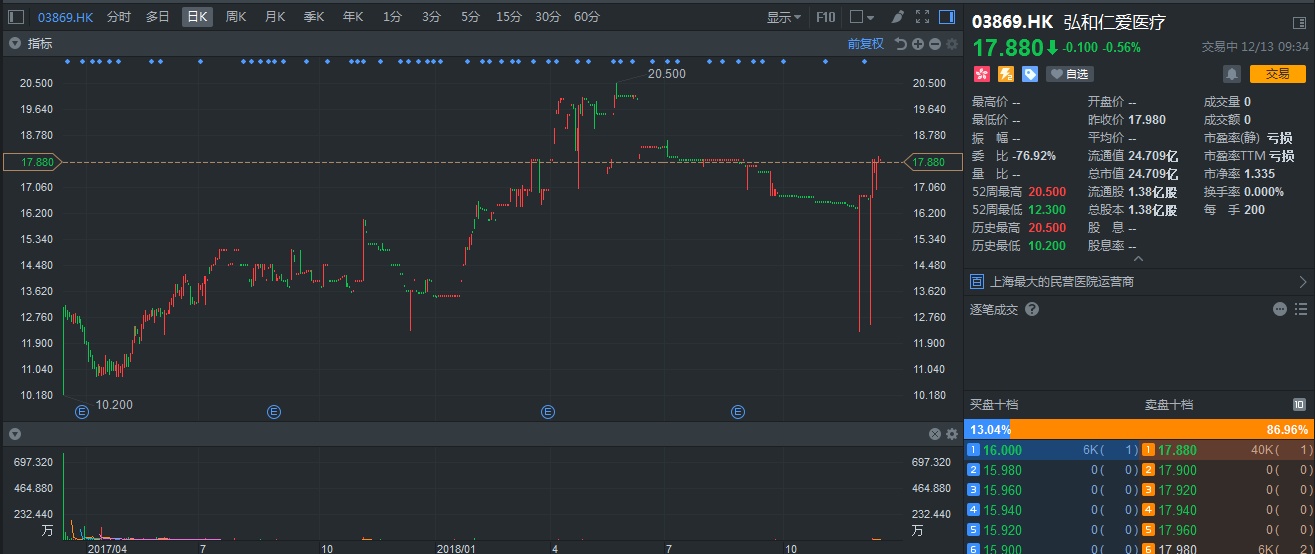The height and width of the screenshot is (554, 1315).
Task: Open the 显示 dropdown menu
Action: click(x=784, y=17)
